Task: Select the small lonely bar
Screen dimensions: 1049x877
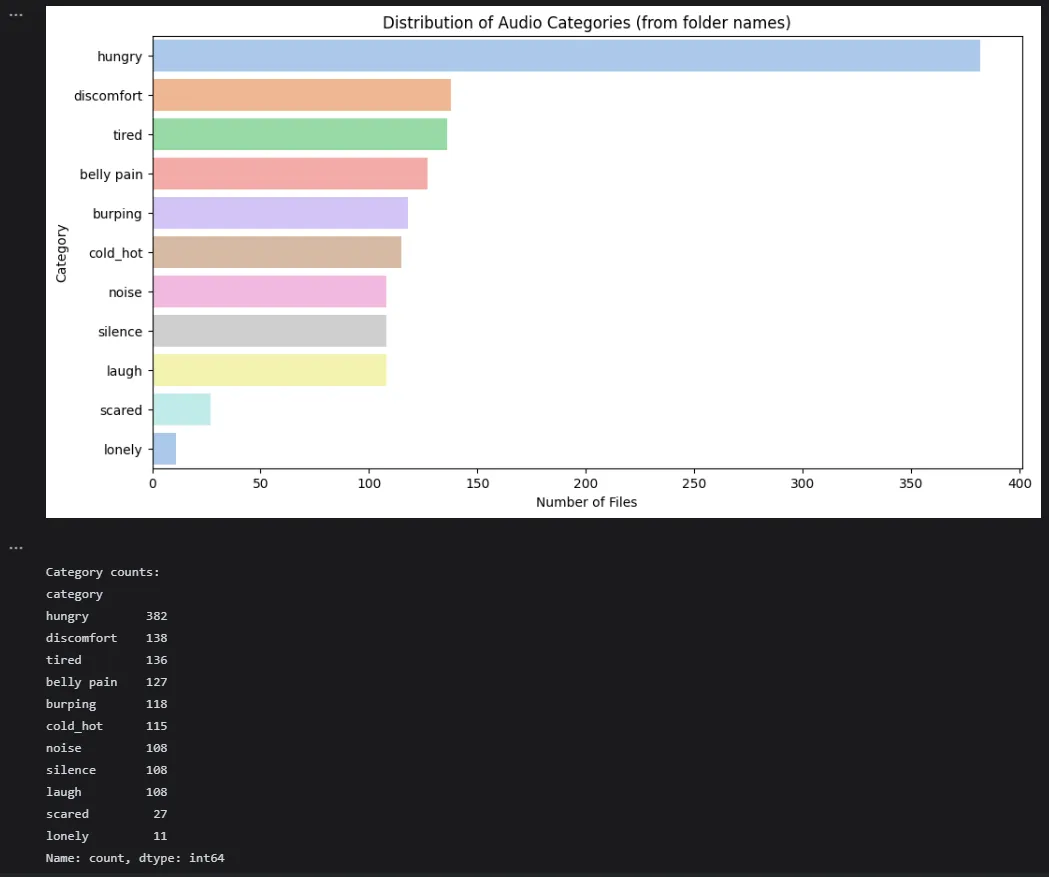Action: point(165,449)
